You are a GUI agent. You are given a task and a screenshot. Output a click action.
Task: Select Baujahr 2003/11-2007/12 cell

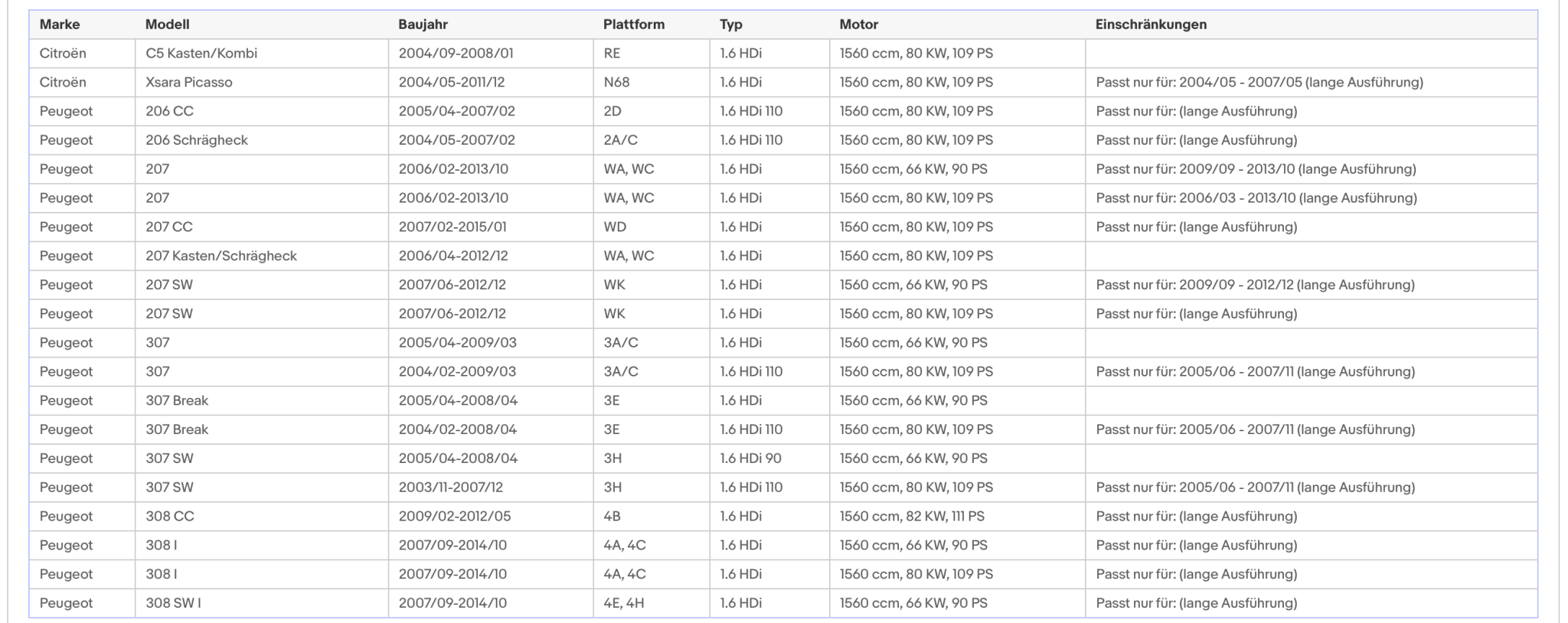point(491,488)
